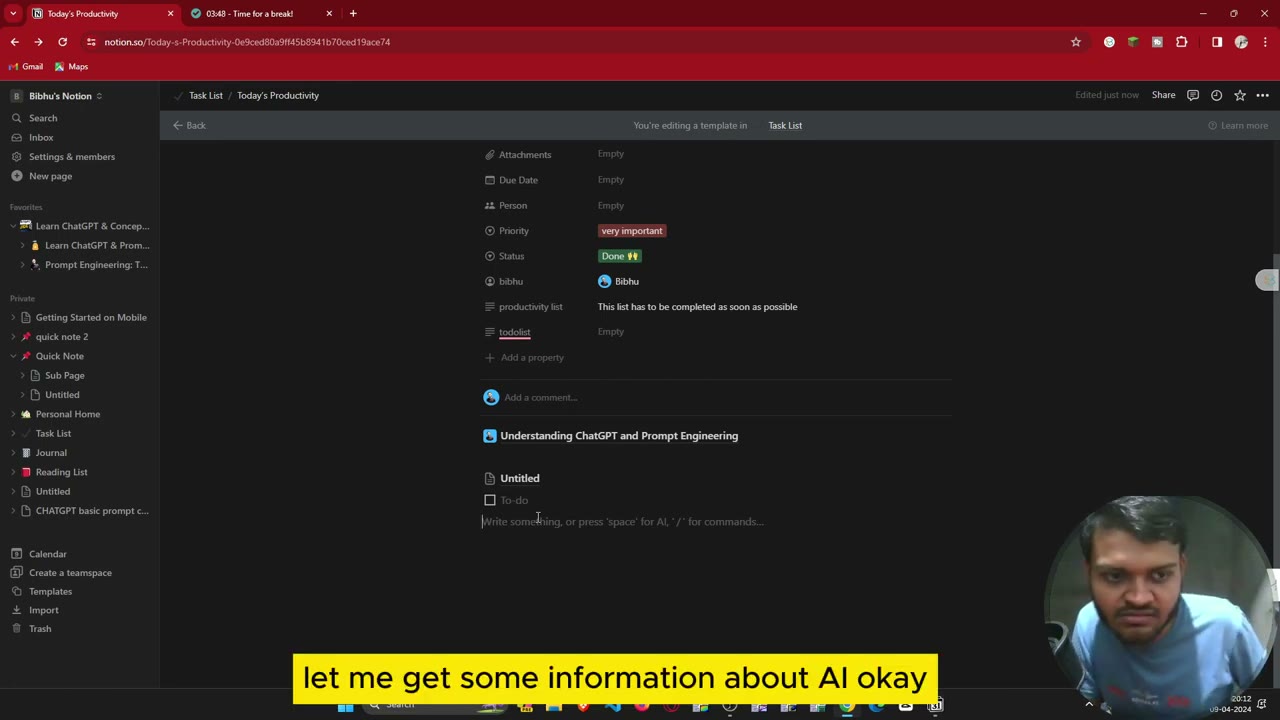
Task: Open the three-dot page menu
Action: tap(1263, 95)
